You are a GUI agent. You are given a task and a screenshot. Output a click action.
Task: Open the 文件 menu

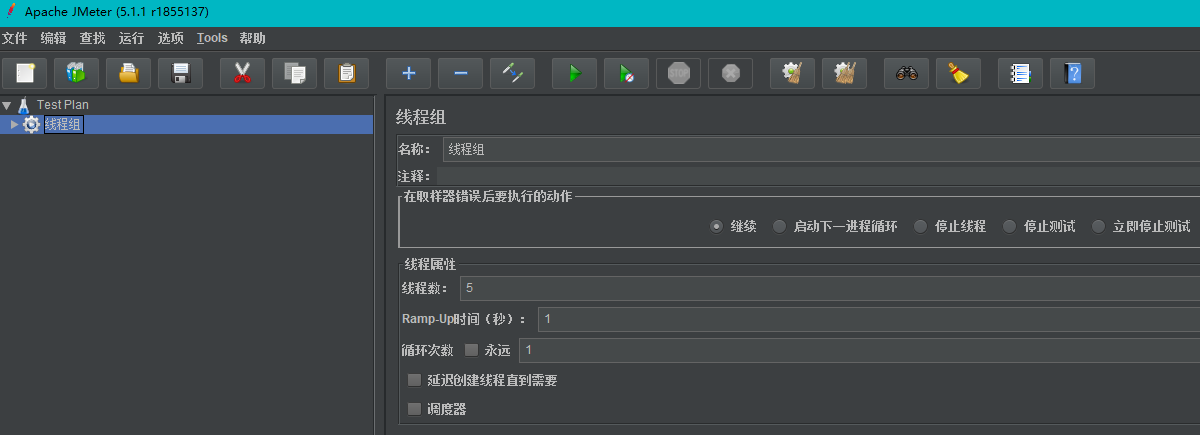pos(14,38)
